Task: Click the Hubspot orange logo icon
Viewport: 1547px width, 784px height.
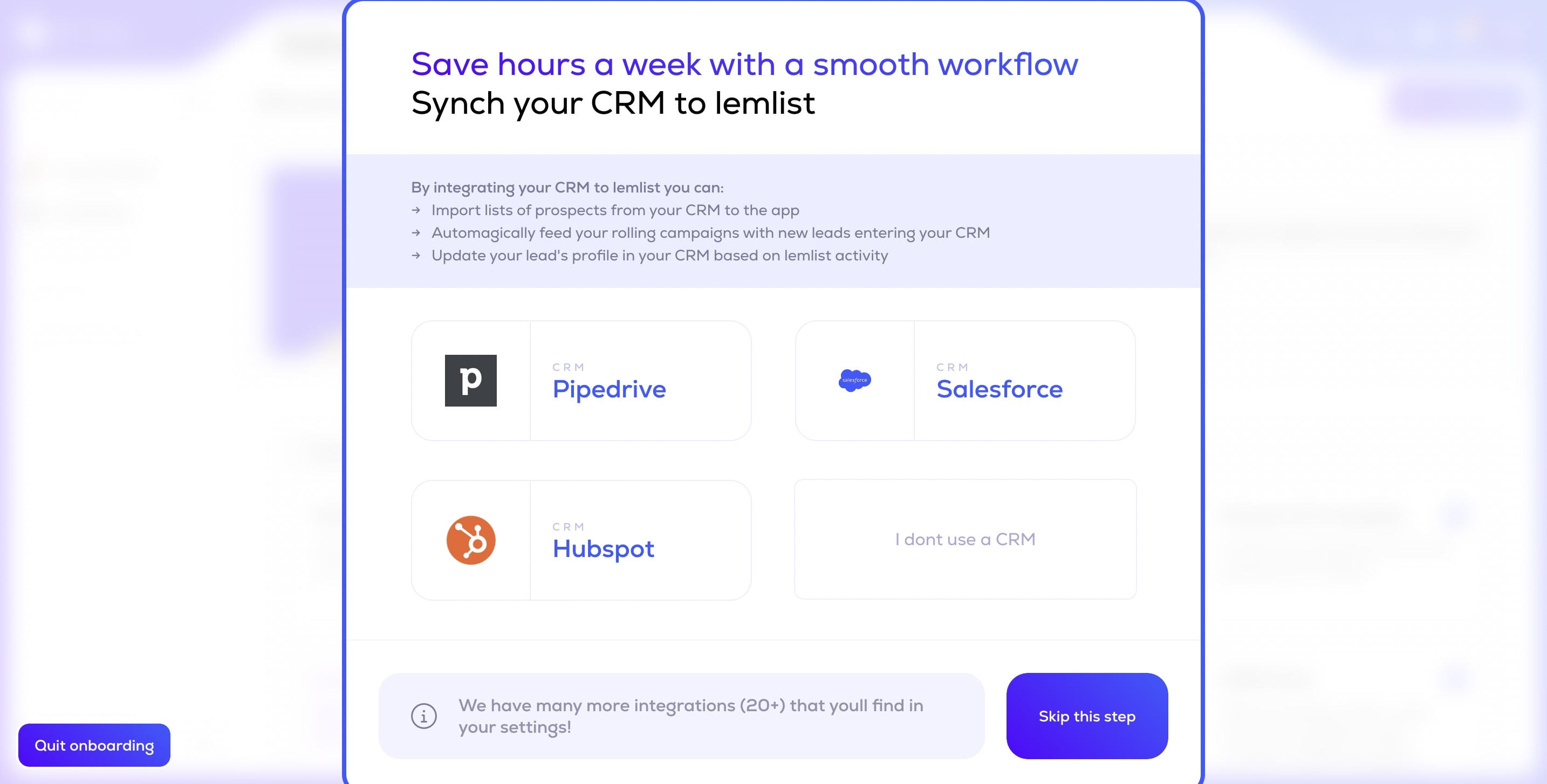Action: [x=470, y=540]
